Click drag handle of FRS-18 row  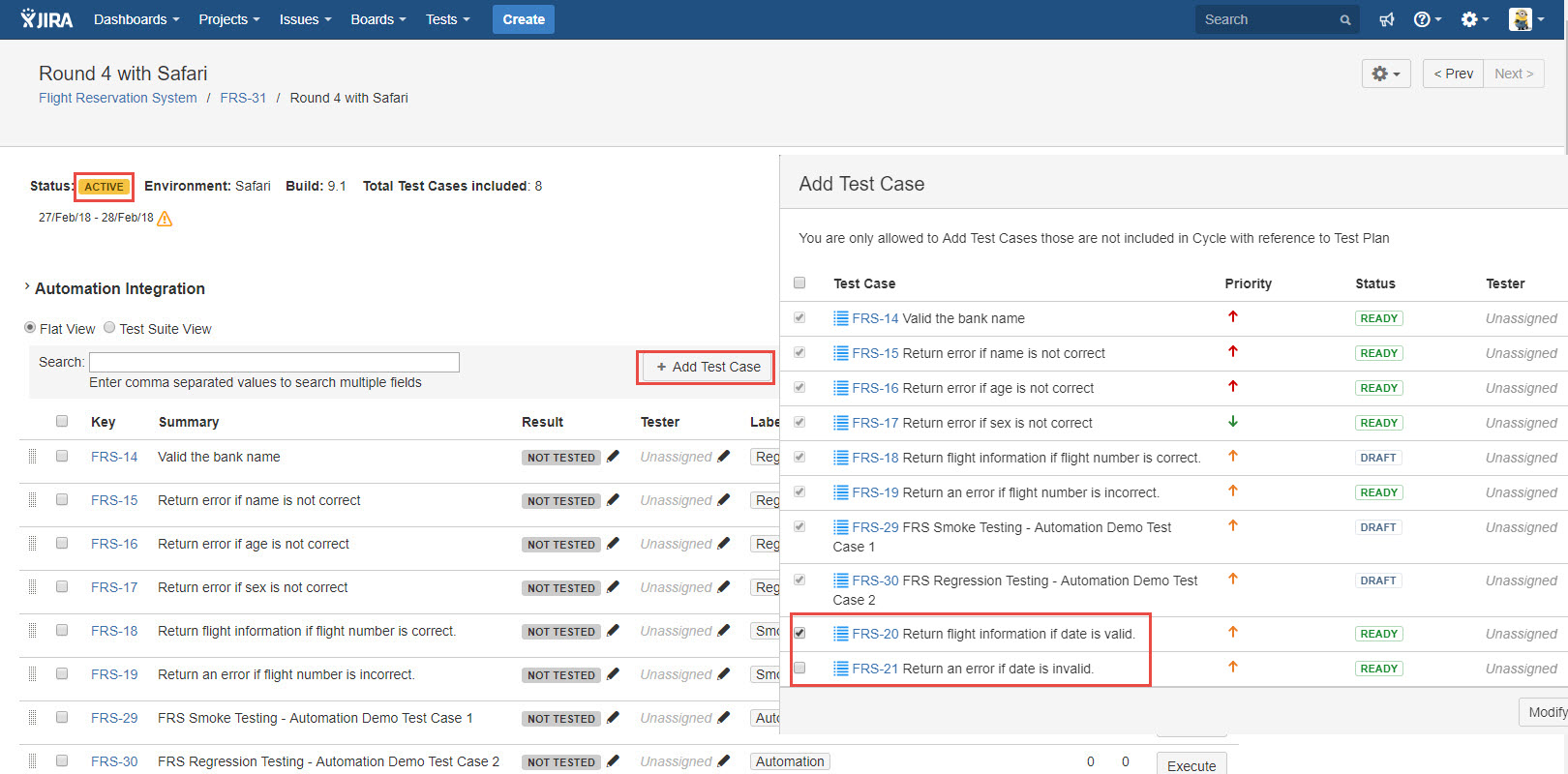[32, 631]
